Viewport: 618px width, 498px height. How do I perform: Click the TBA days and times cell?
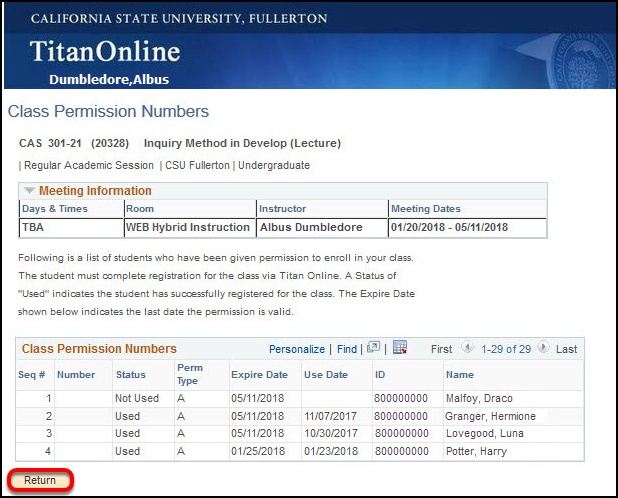tap(33, 227)
